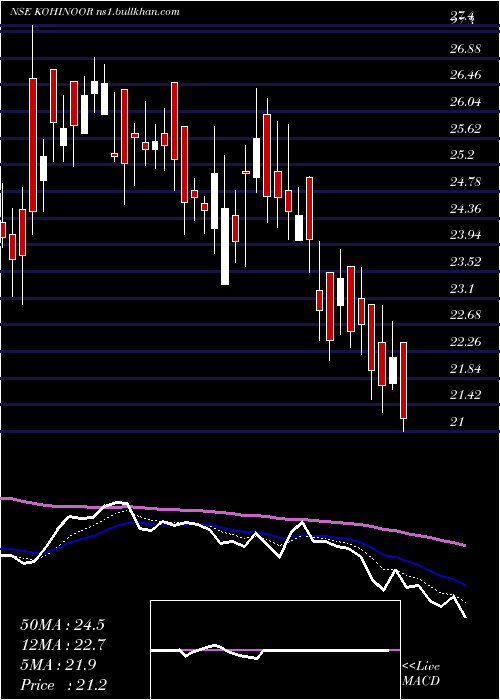500x700 pixels.
Task: Click the 26.04 price axis label
Action: [465, 102]
